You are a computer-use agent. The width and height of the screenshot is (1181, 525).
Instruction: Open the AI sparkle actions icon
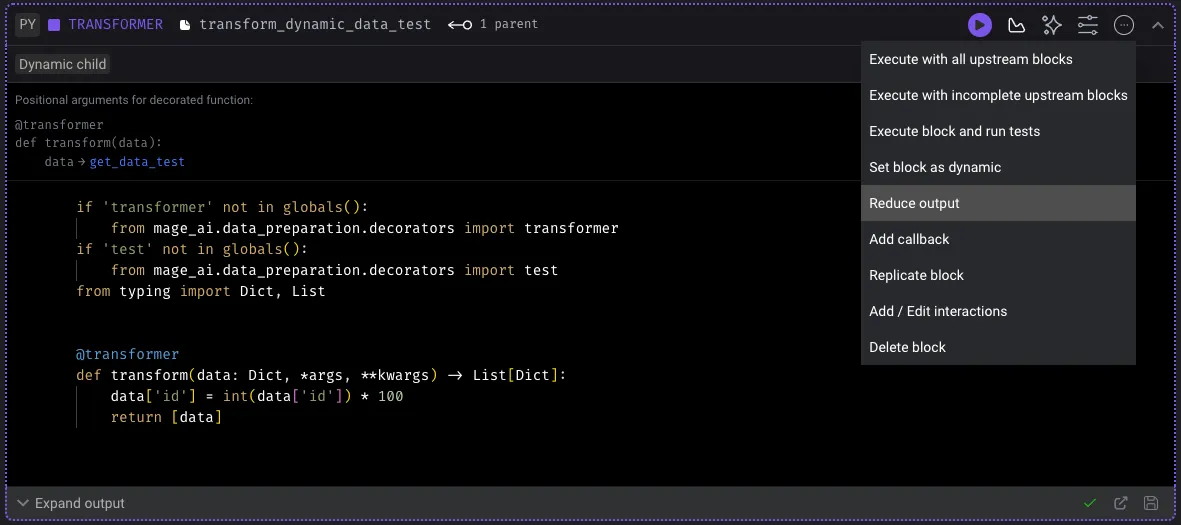[1051, 25]
